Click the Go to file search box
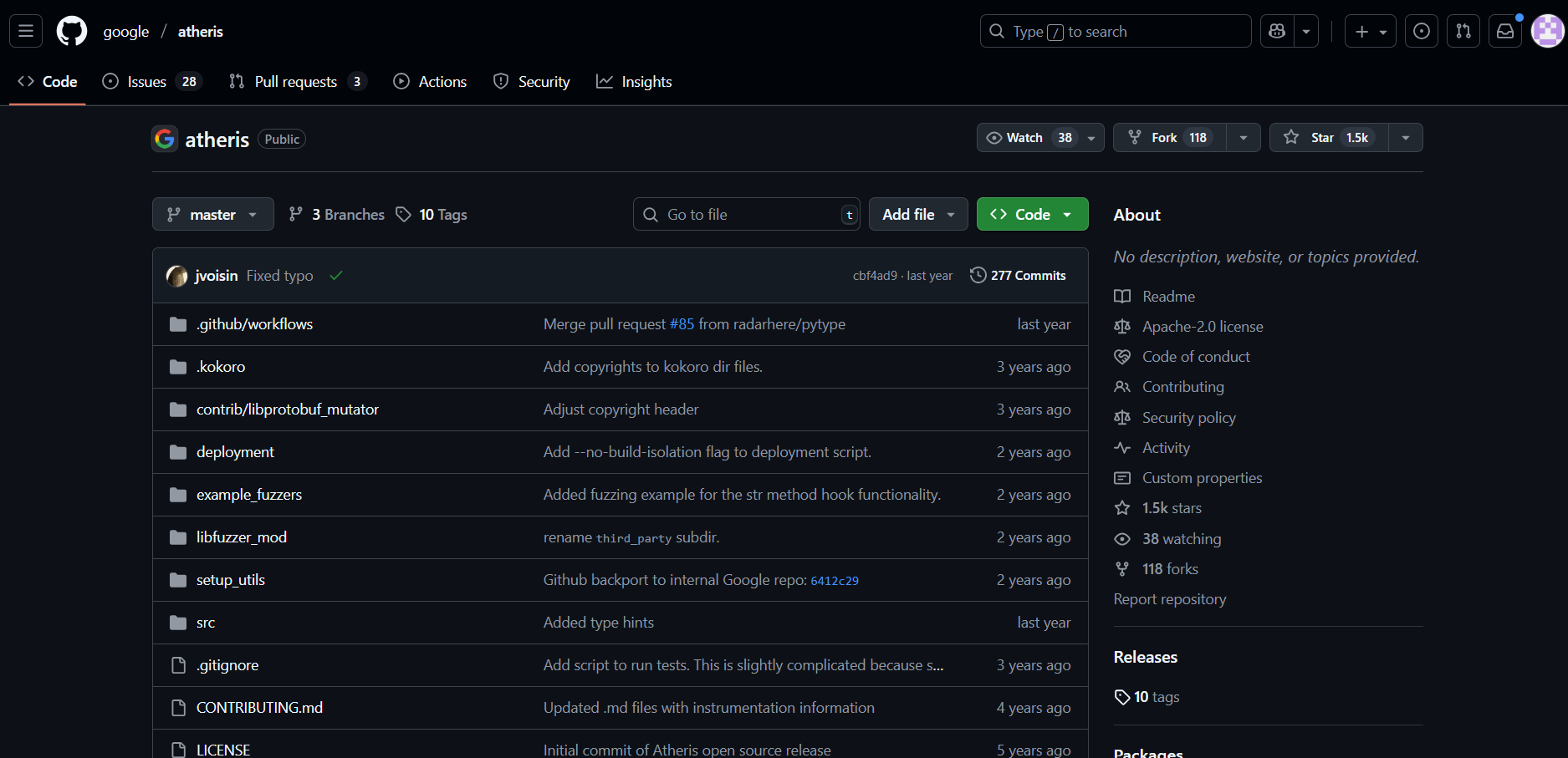 (747, 215)
